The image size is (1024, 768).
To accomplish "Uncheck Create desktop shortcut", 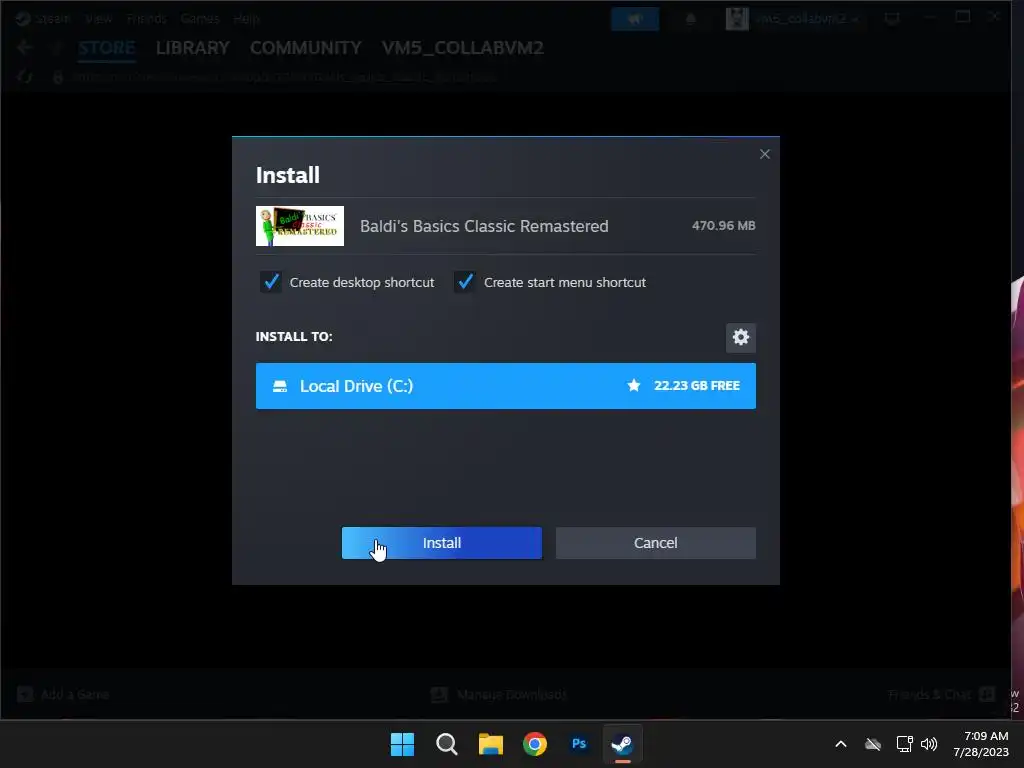I will point(271,282).
